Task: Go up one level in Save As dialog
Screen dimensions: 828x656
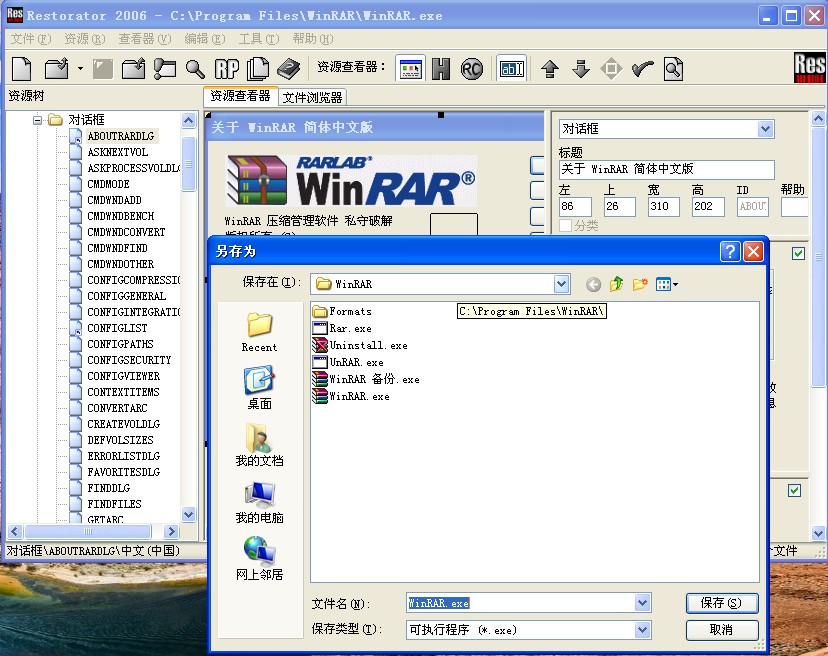Action: [x=617, y=284]
